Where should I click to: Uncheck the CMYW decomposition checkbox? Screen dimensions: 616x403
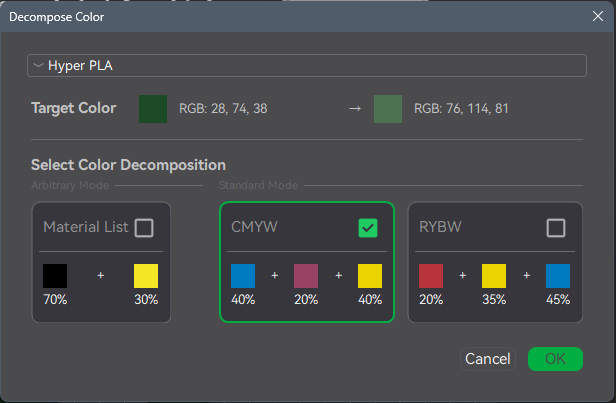368,228
